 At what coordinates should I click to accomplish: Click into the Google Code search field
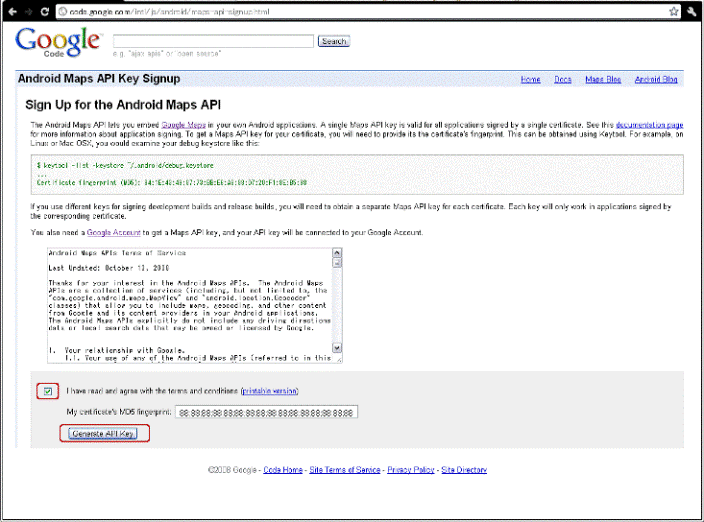[213, 41]
